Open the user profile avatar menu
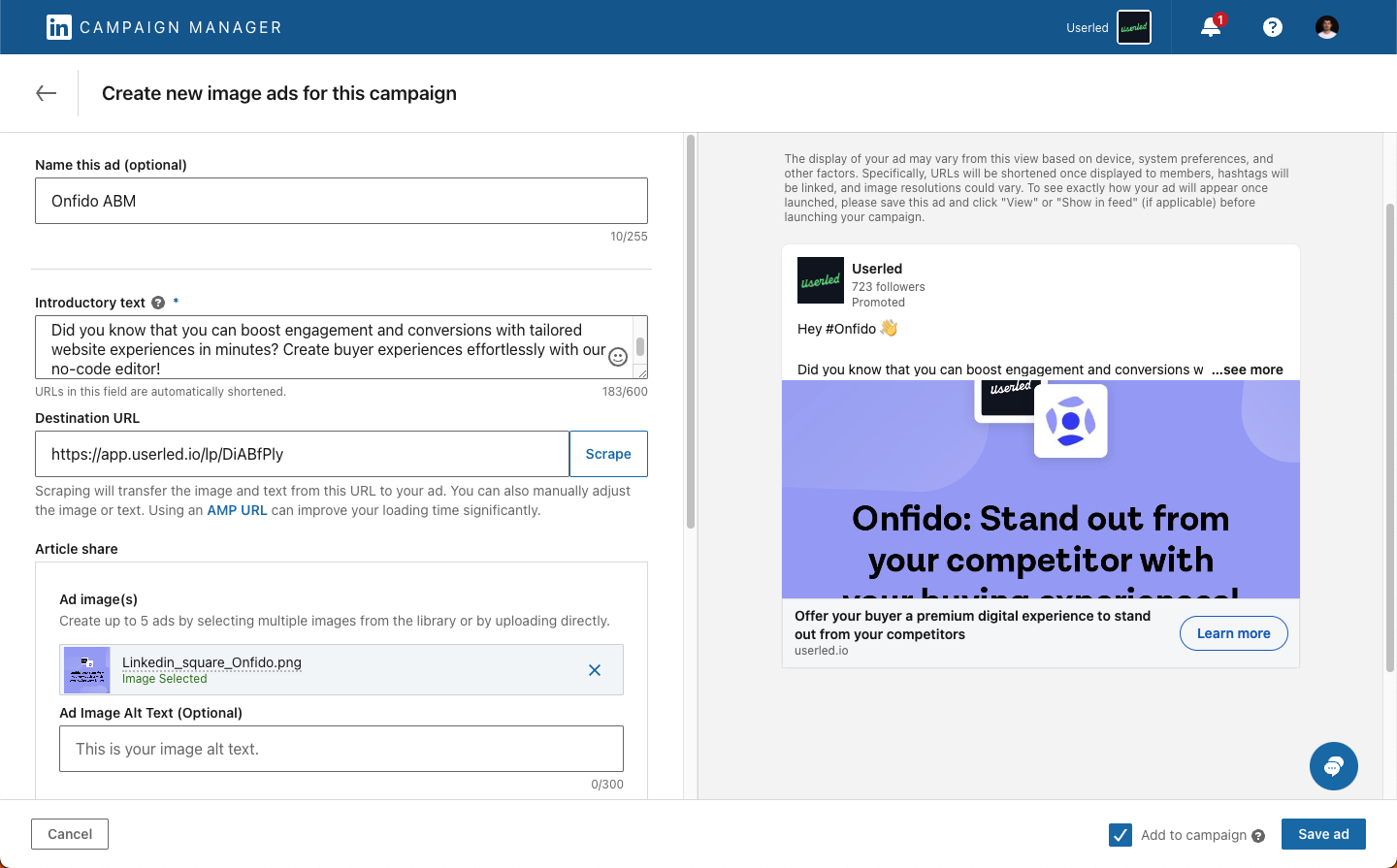Screen dimensions: 1397x868 (1327, 27)
